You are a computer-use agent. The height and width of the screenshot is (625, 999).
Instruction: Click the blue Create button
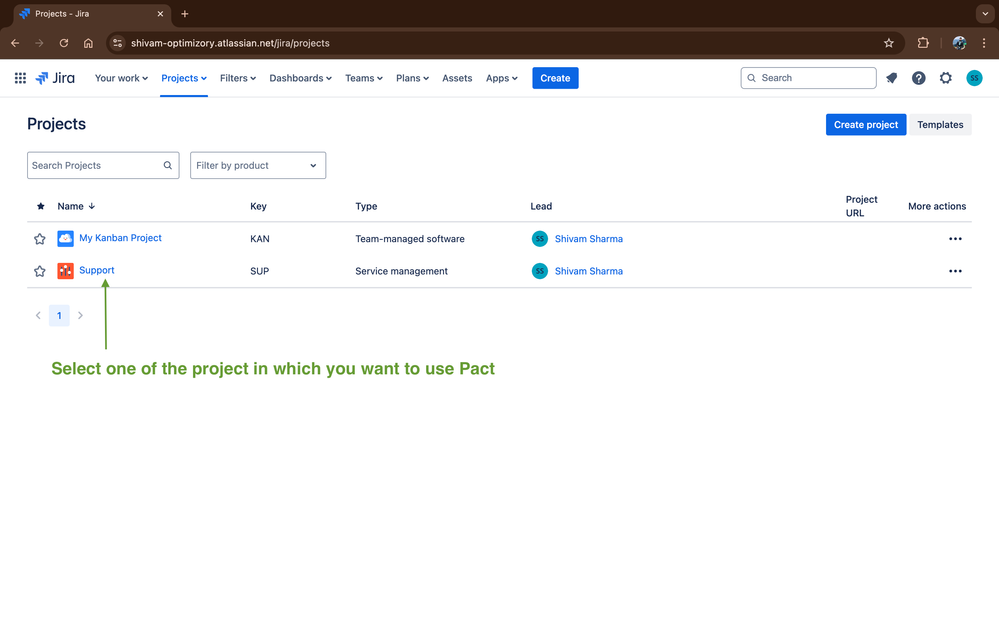point(555,78)
